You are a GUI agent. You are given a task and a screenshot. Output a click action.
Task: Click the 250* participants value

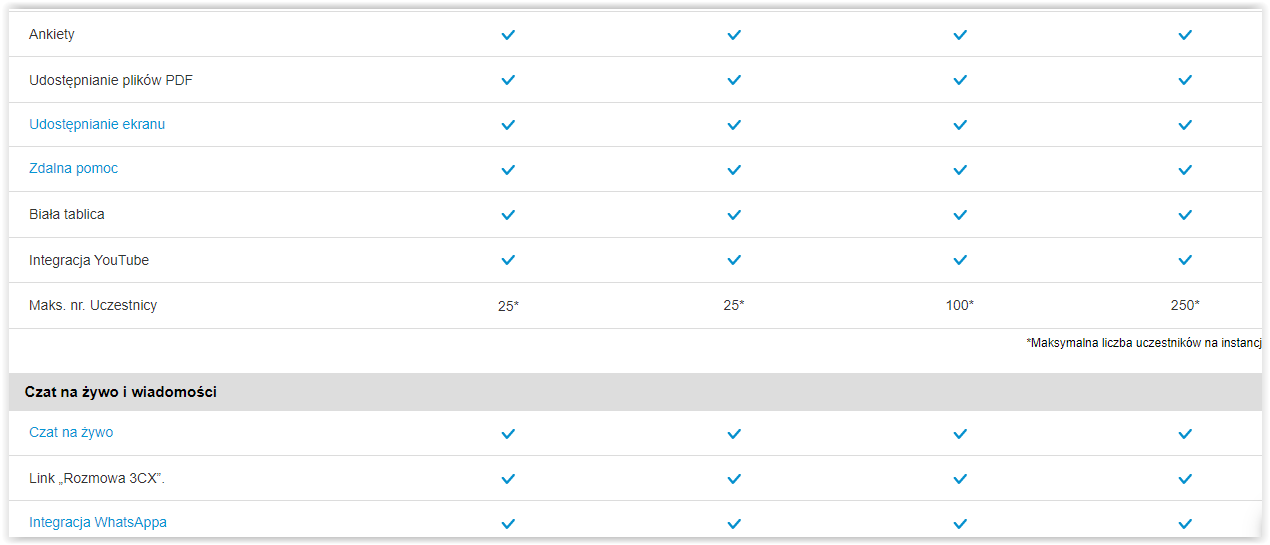(1185, 305)
